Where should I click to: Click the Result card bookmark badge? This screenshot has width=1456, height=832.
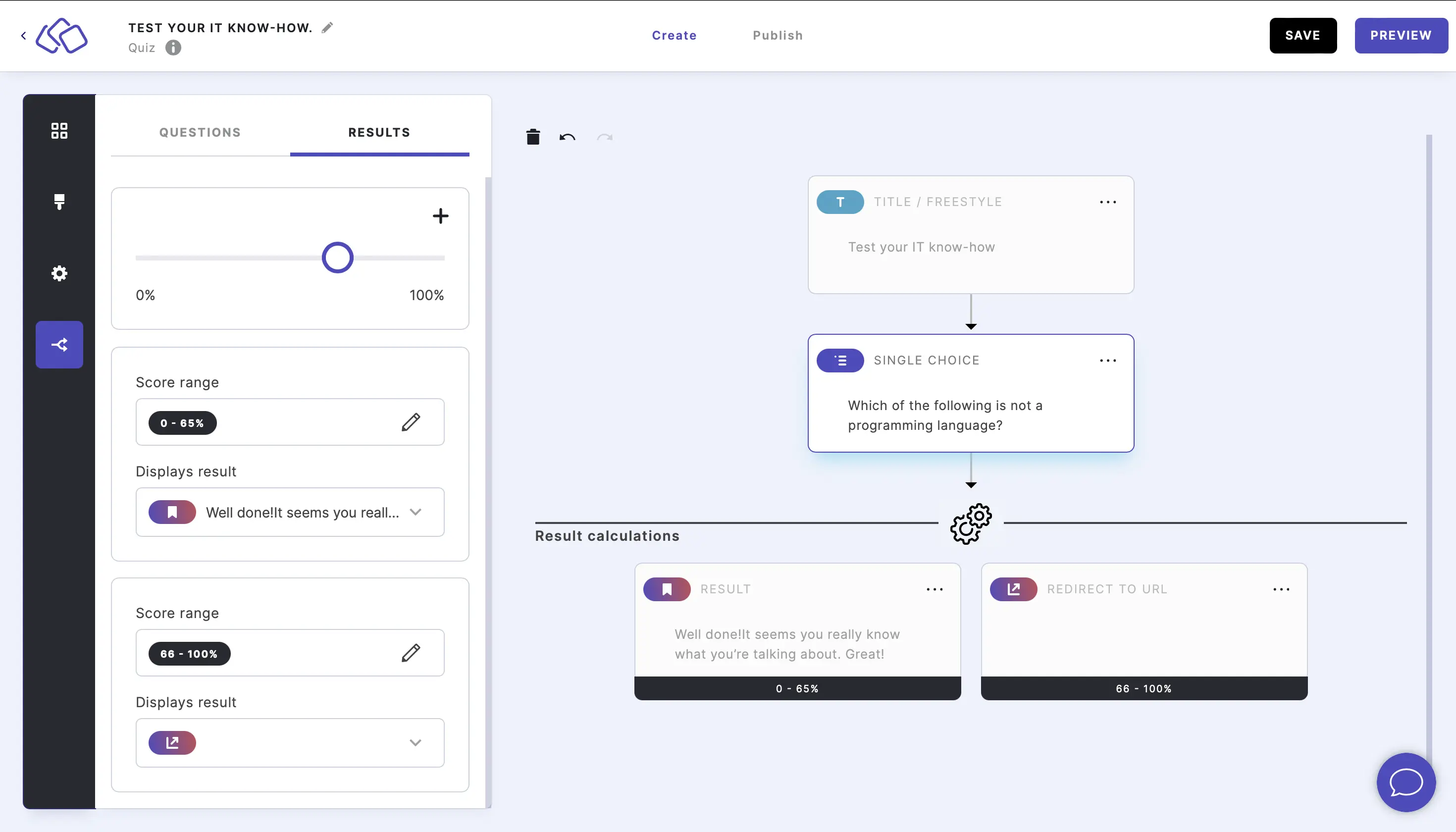[667, 589]
